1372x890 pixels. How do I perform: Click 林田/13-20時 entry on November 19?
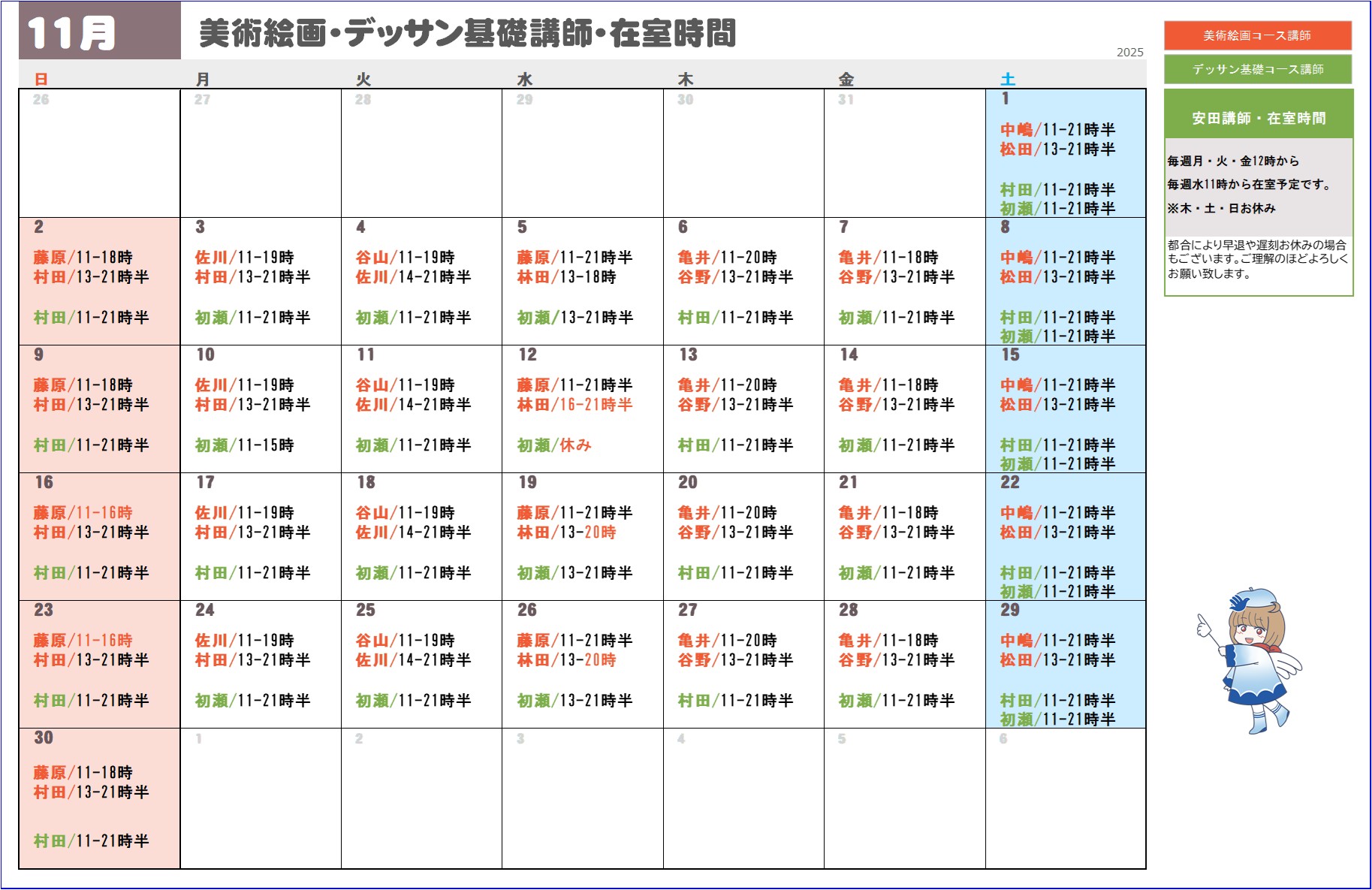[566, 532]
